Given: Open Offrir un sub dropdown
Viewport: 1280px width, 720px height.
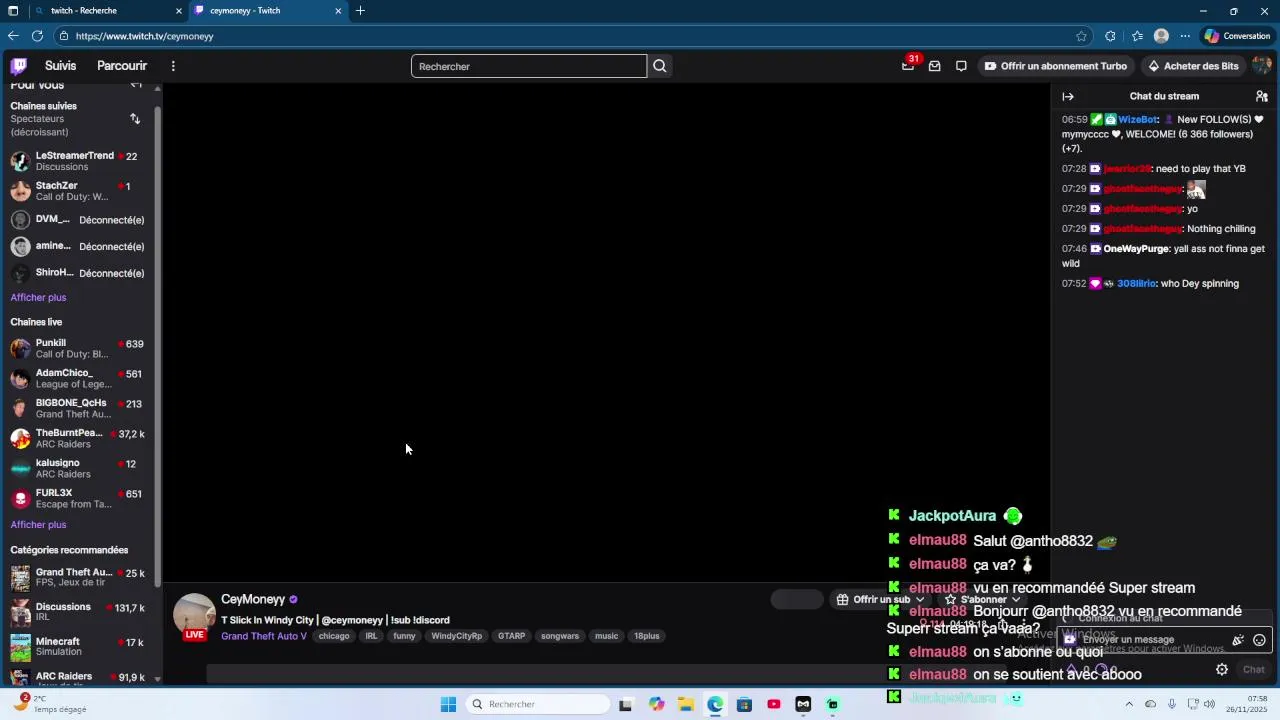Looking at the screenshot, I should (881, 600).
